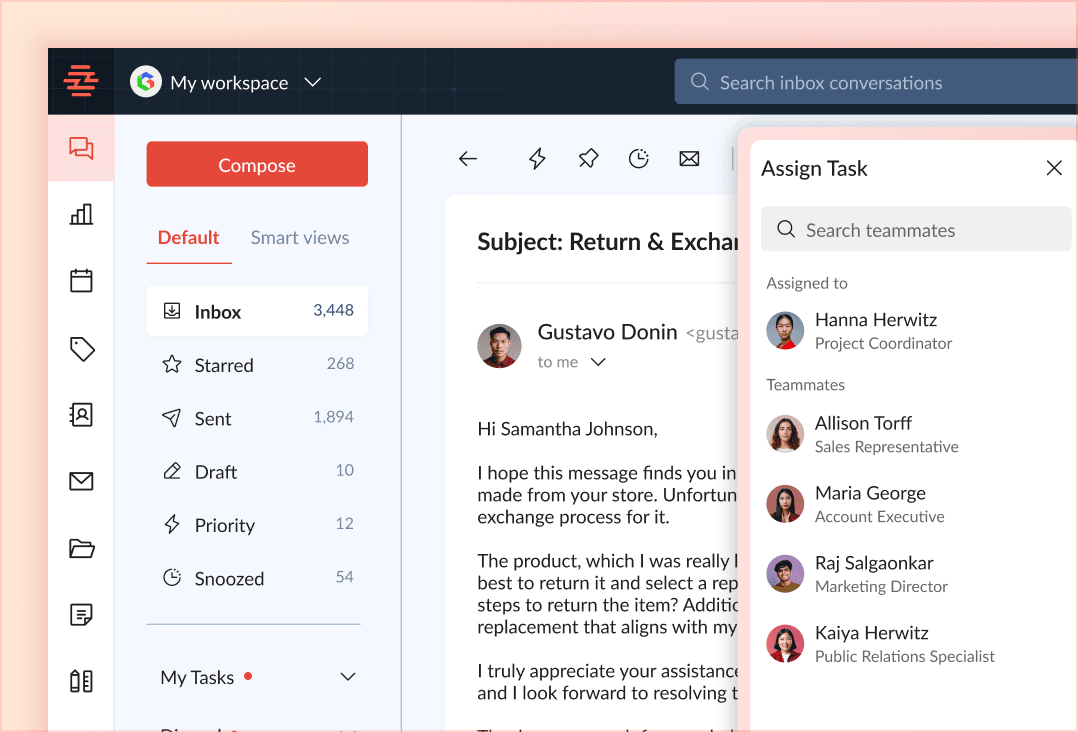Click the 'Hi Samantha Johnson,' greeting line
1078x732 pixels.
pyautogui.click(x=567, y=429)
